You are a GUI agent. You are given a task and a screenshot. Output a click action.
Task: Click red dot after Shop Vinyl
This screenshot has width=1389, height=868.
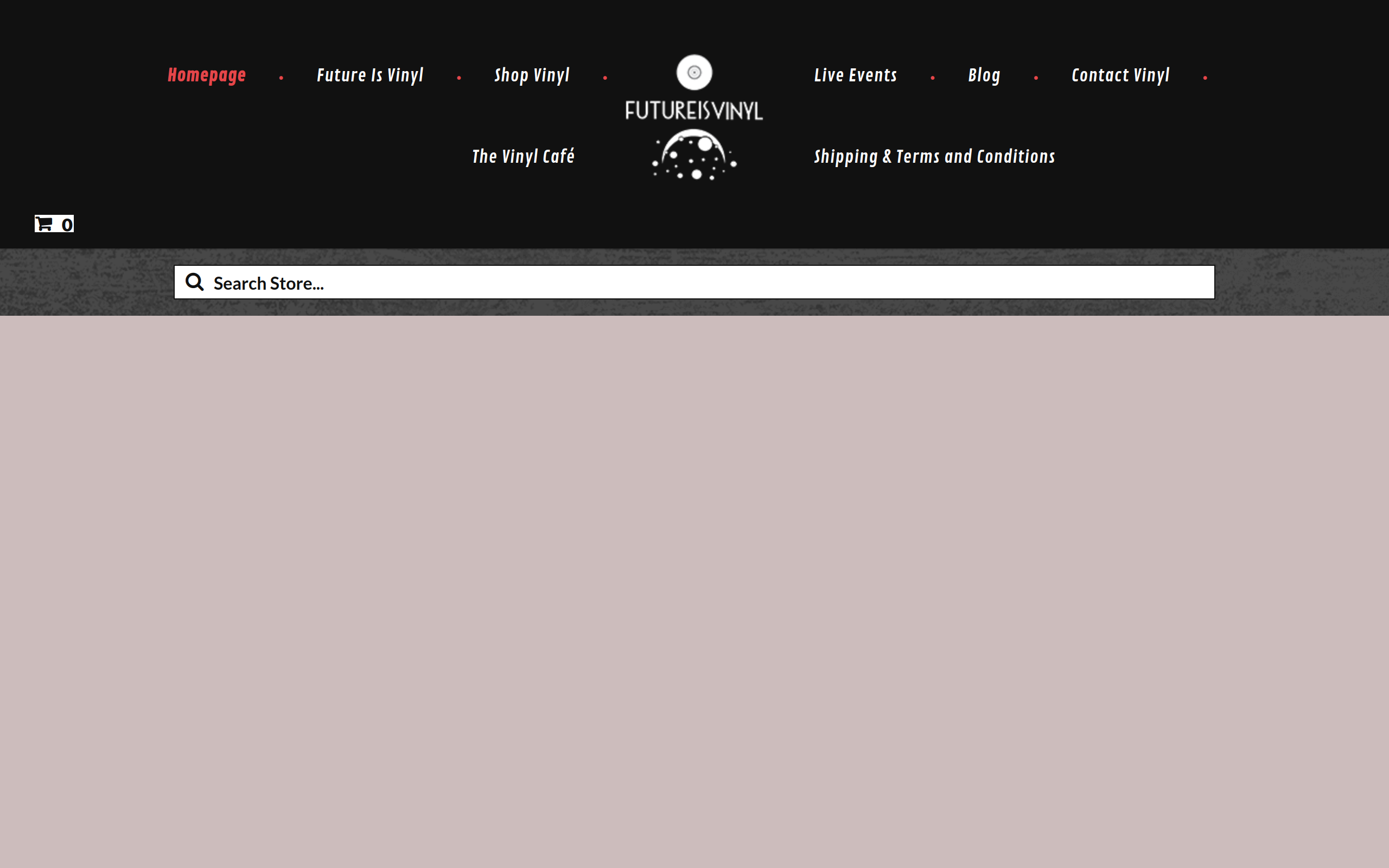(x=605, y=78)
